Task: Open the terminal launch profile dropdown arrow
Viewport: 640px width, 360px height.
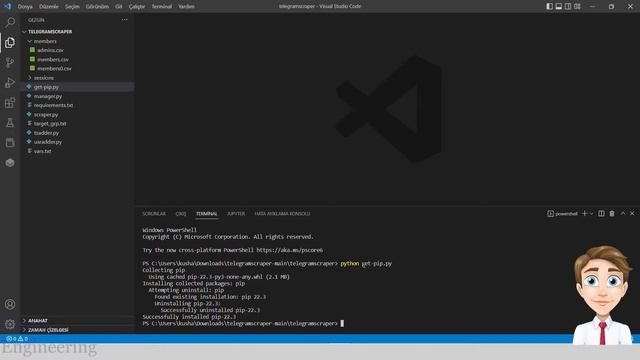Action: click(591, 213)
